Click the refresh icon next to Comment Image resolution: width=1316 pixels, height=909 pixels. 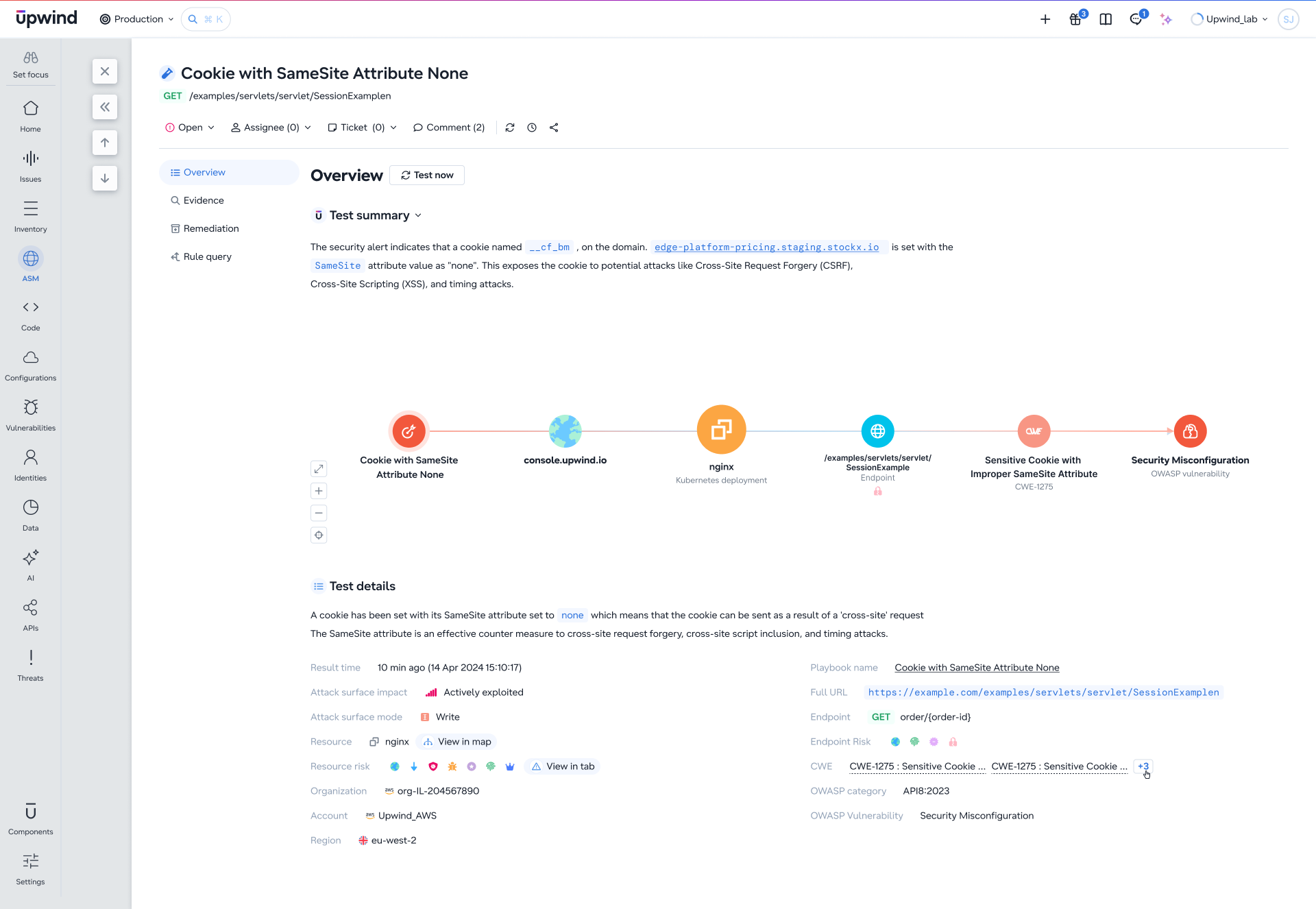510,128
